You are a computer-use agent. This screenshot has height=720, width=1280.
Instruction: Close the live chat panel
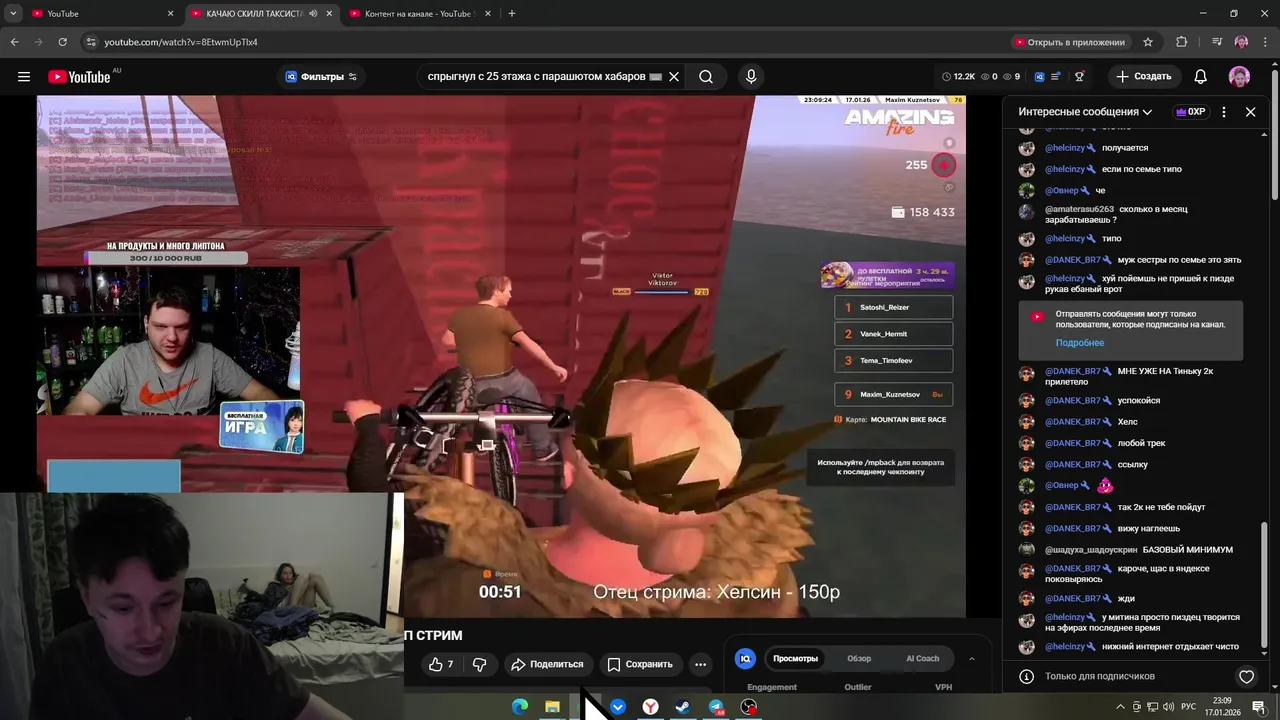(x=1250, y=112)
